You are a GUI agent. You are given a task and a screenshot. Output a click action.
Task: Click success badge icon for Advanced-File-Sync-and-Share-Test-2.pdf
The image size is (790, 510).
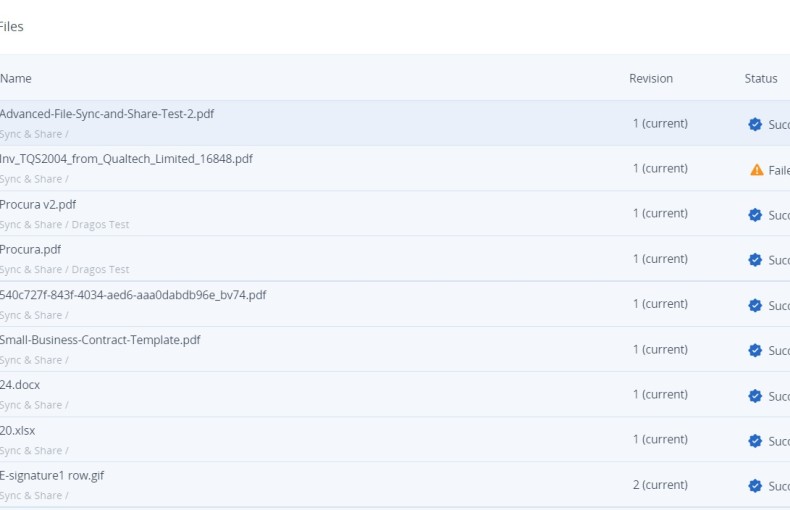tap(755, 125)
